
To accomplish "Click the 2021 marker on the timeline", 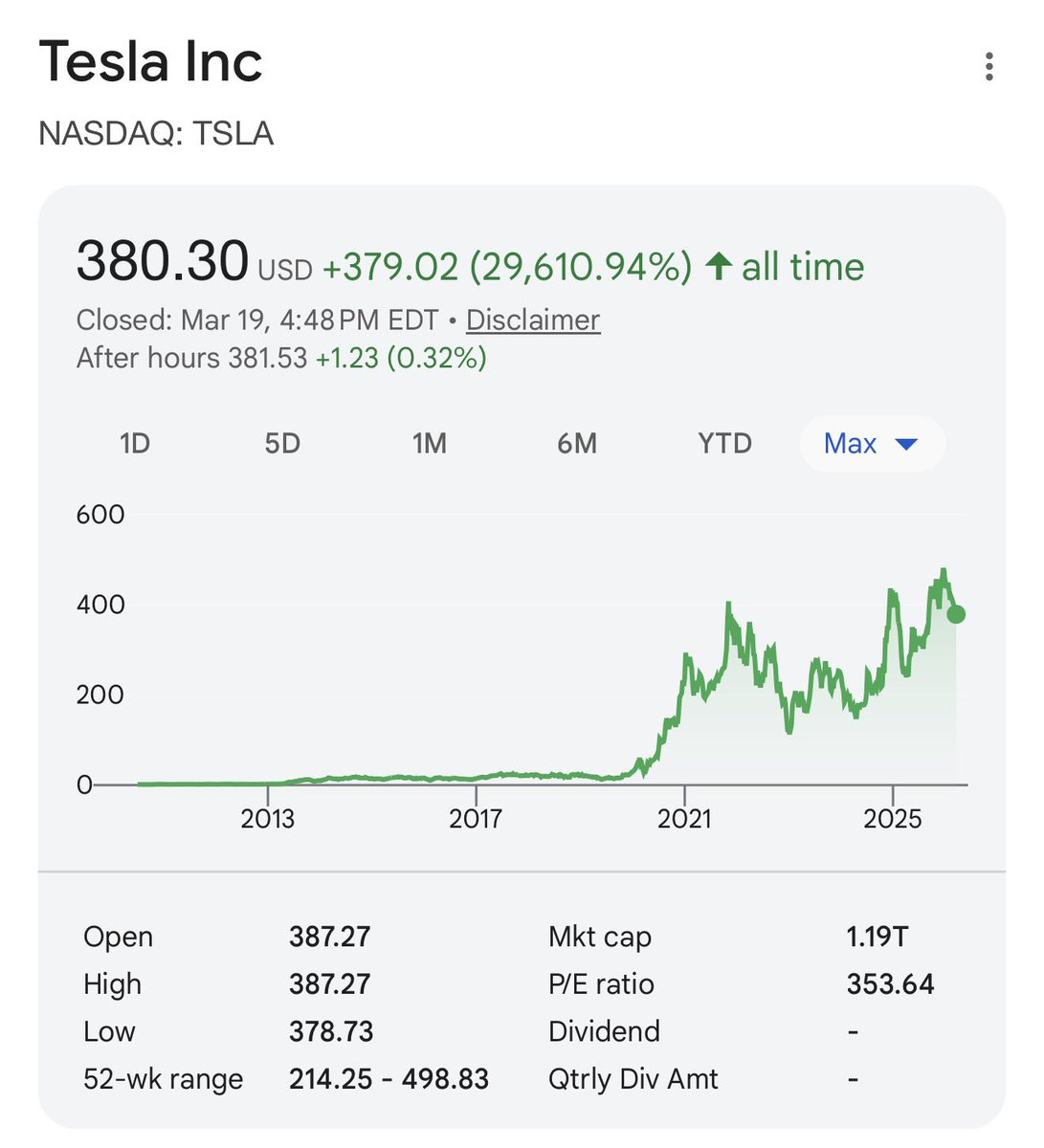I will (x=684, y=819).
